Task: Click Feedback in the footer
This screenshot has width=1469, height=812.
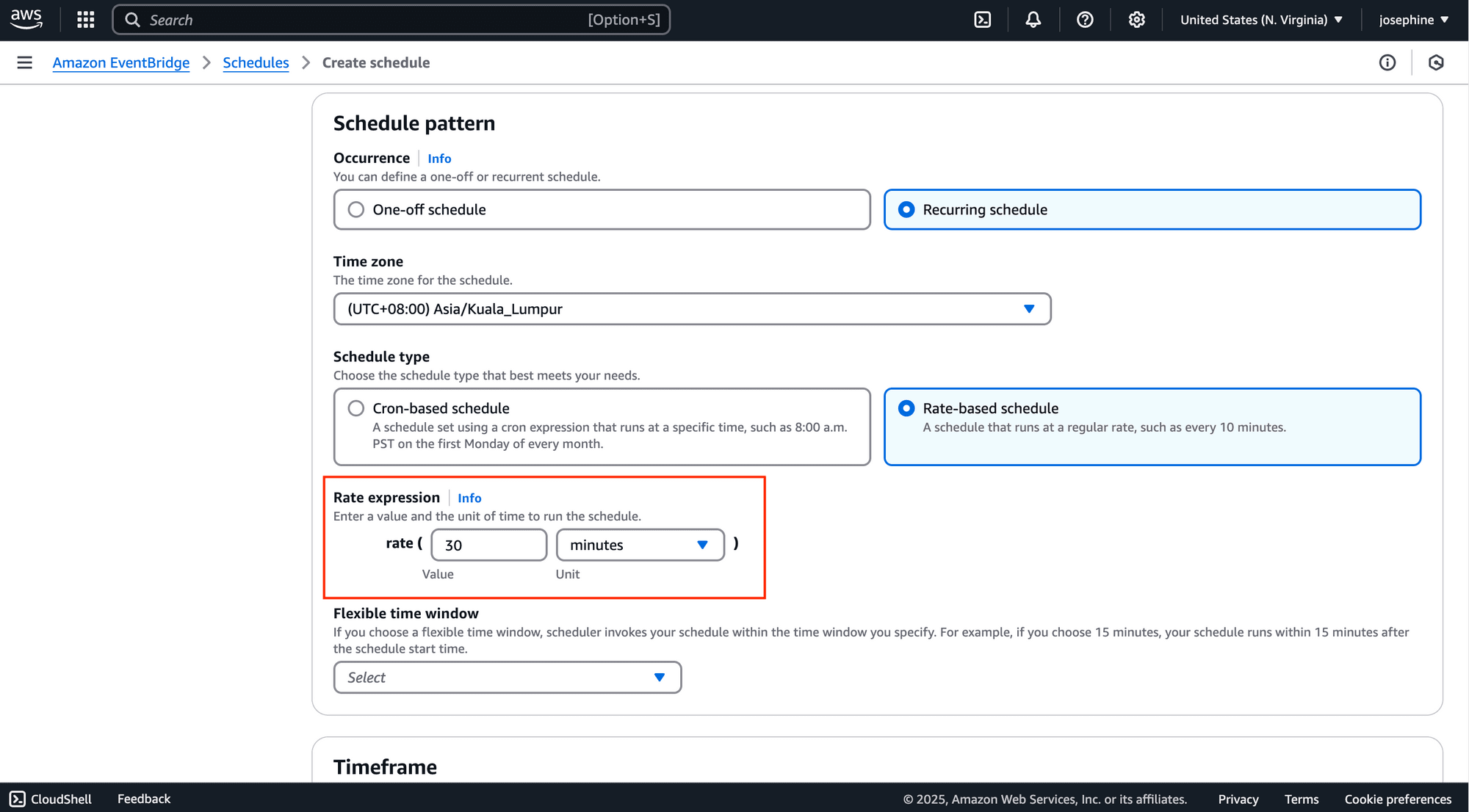Action: pyautogui.click(x=144, y=799)
